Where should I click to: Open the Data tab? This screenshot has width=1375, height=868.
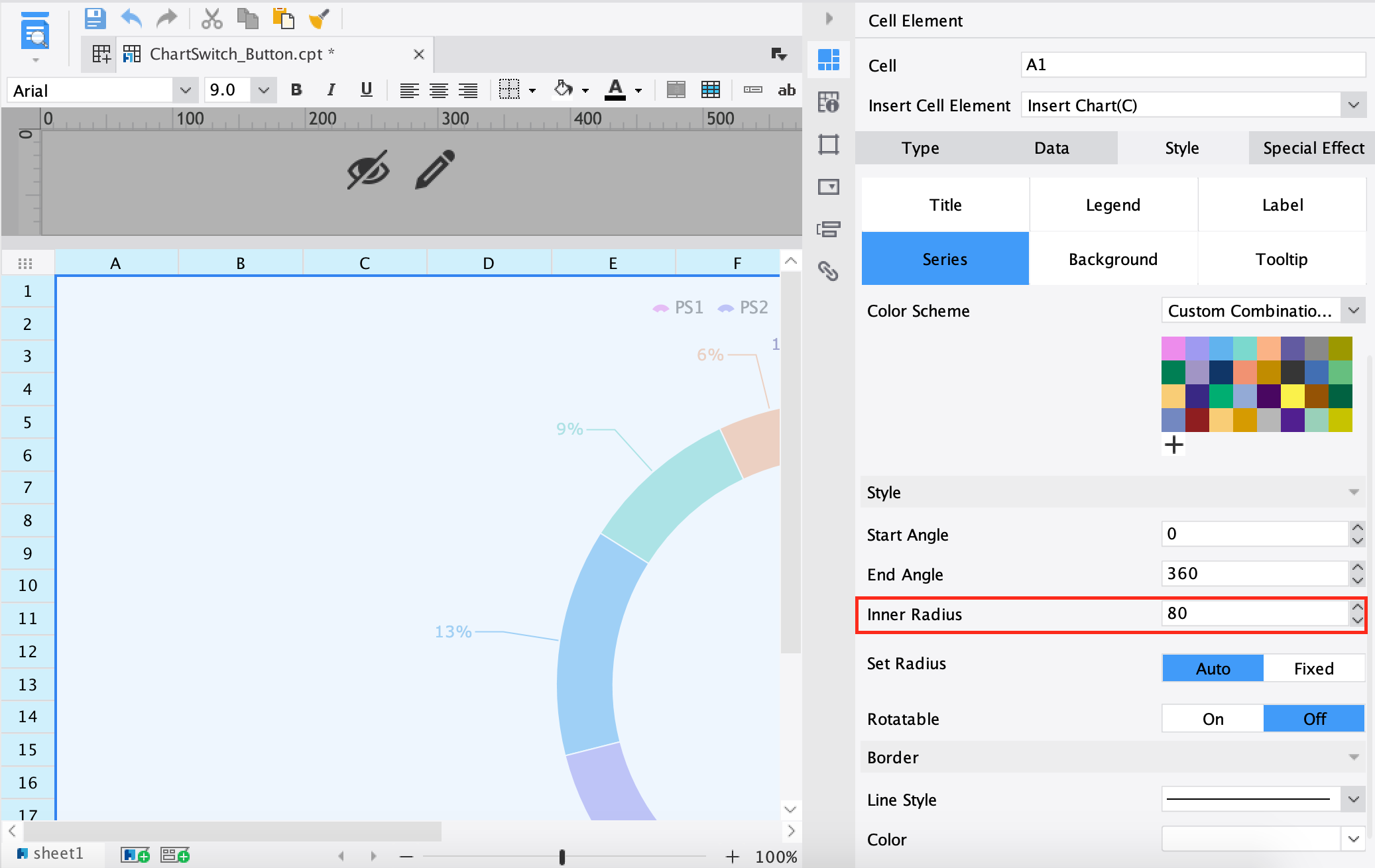point(1051,148)
